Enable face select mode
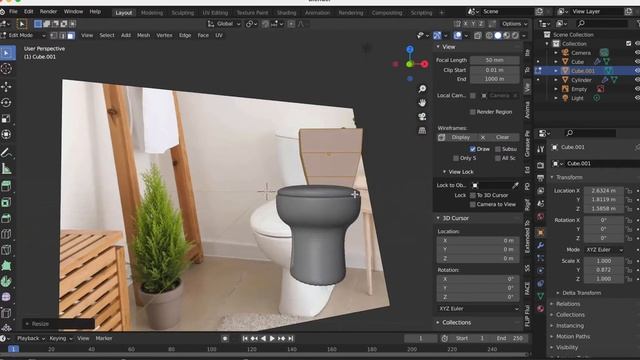The height and width of the screenshot is (360, 640). (x=71, y=36)
